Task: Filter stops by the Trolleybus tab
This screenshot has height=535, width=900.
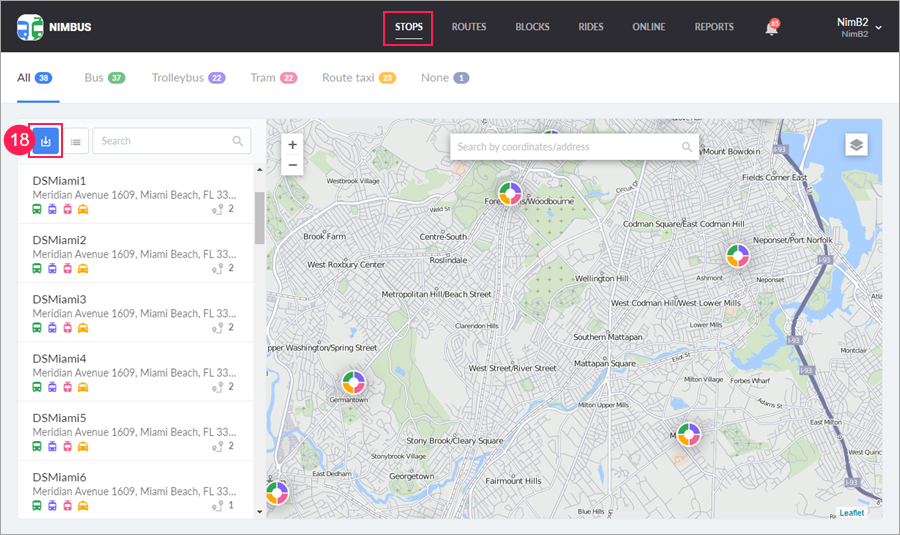Action: (188, 77)
